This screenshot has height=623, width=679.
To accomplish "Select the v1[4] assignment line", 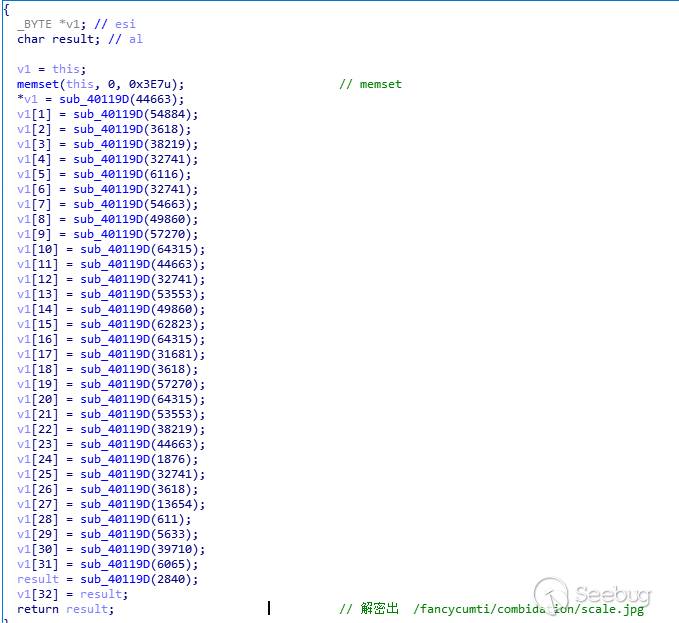I will click(107, 159).
